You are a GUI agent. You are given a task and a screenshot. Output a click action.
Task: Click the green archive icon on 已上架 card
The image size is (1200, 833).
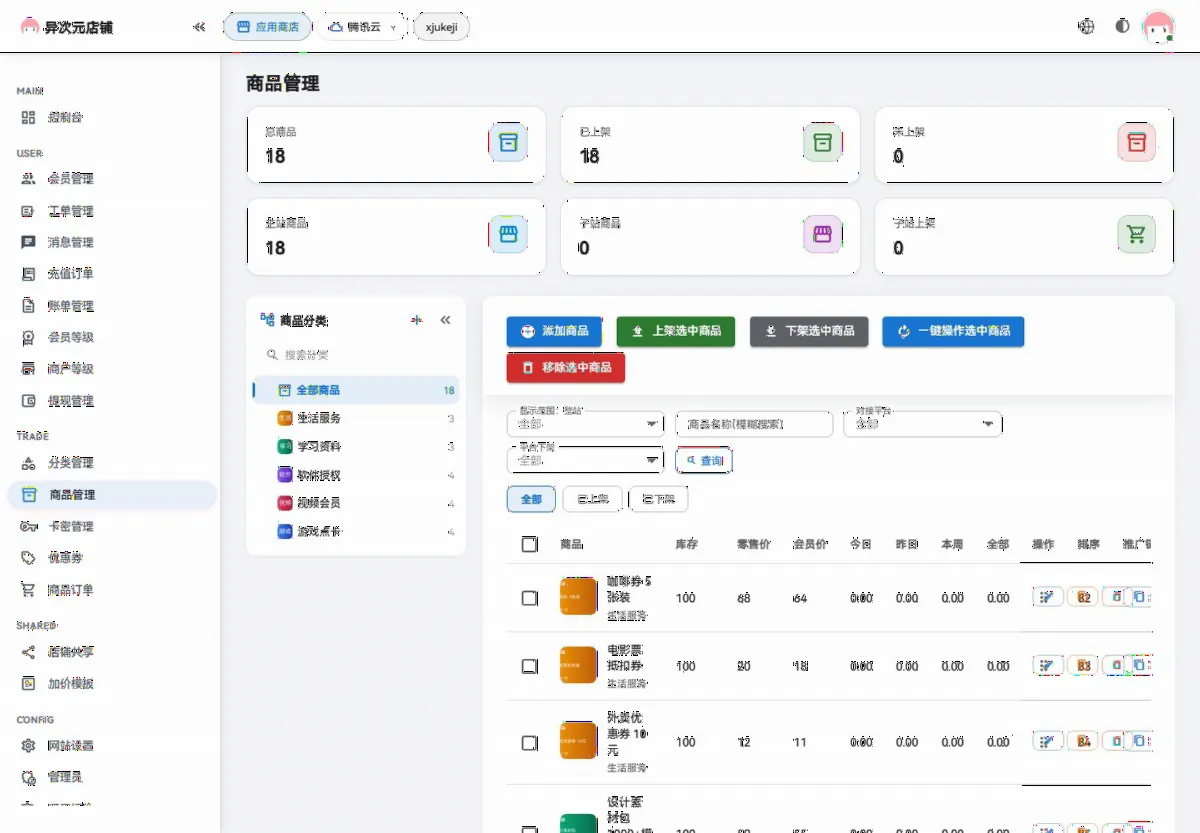[822, 143]
